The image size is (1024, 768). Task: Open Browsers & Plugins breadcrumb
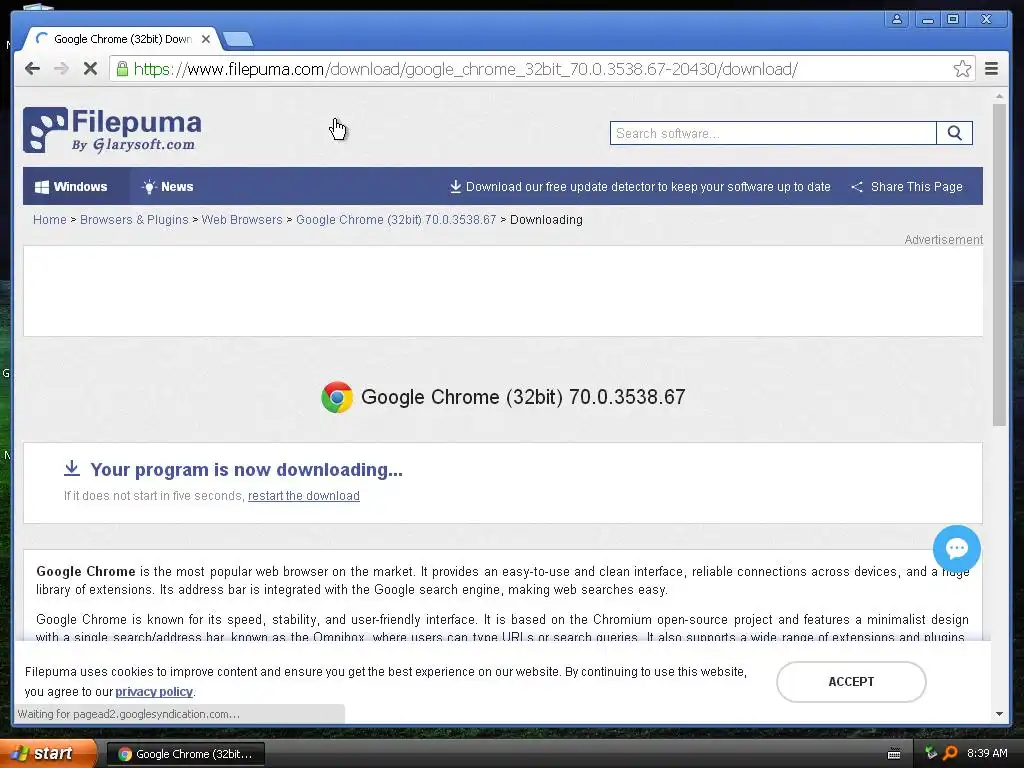(x=134, y=220)
